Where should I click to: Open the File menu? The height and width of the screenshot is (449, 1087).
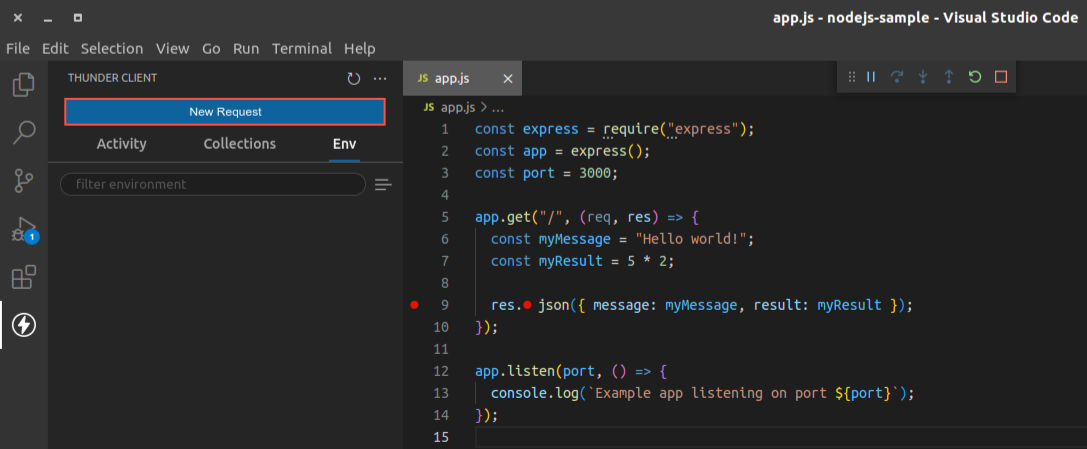pos(18,49)
